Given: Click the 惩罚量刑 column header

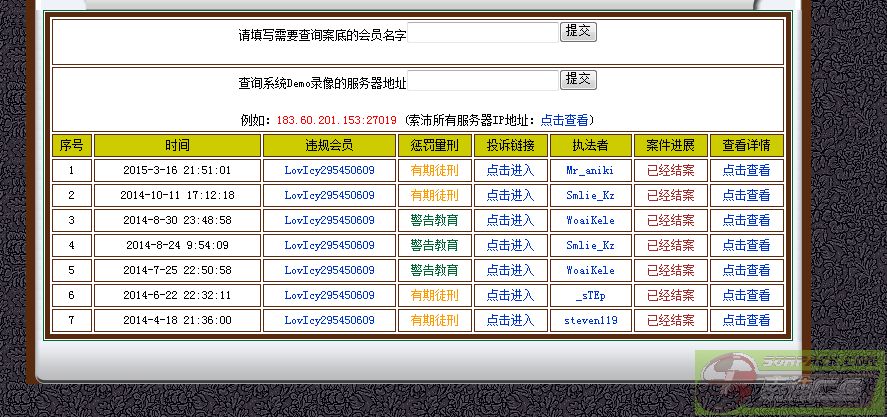Looking at the screenshot, I should (x=434, y=145).
